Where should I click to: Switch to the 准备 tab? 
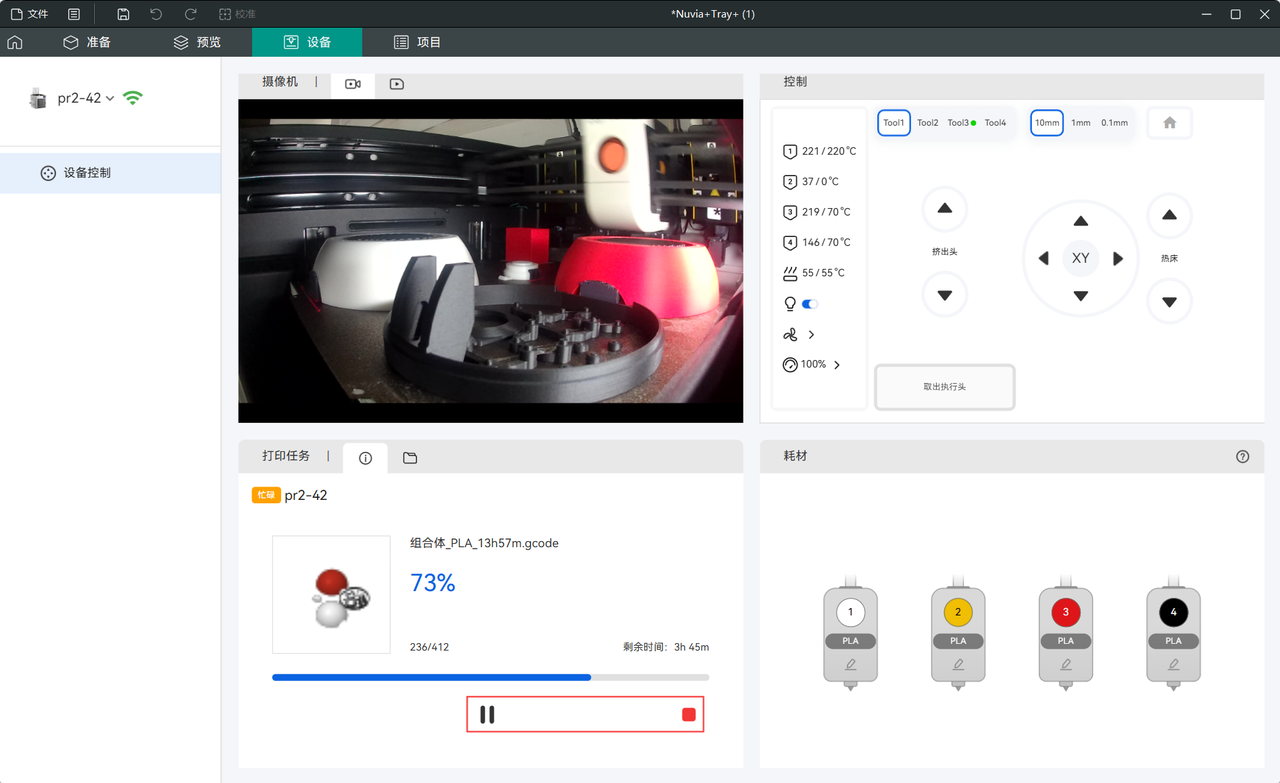87,42
